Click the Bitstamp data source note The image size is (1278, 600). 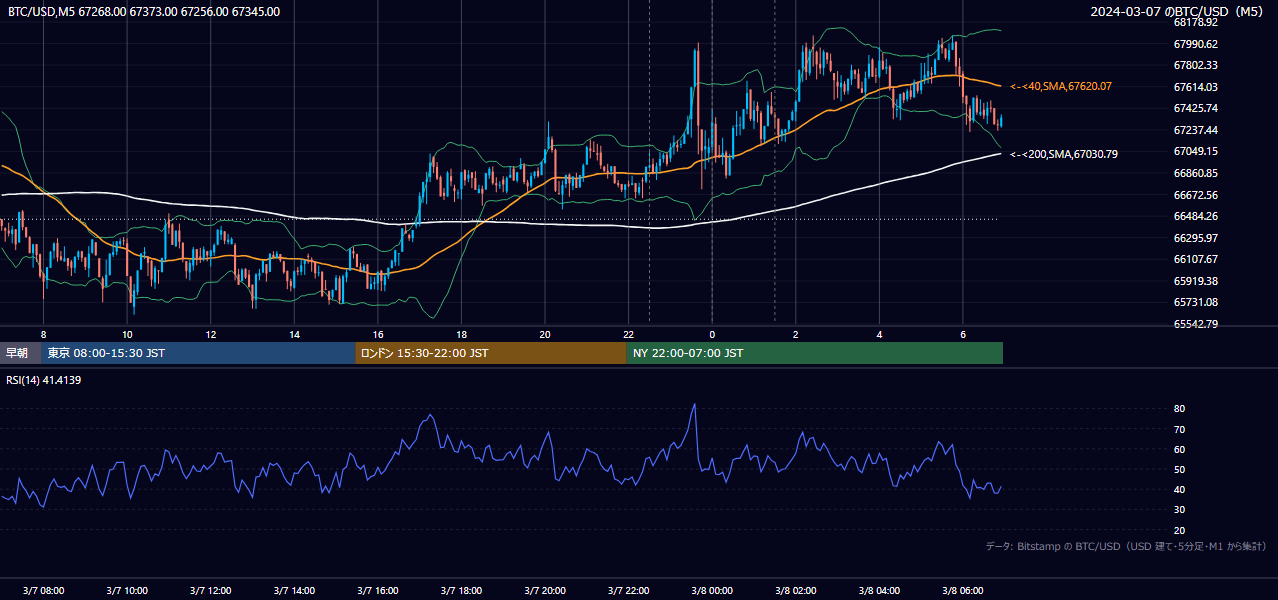[1126, 546]
